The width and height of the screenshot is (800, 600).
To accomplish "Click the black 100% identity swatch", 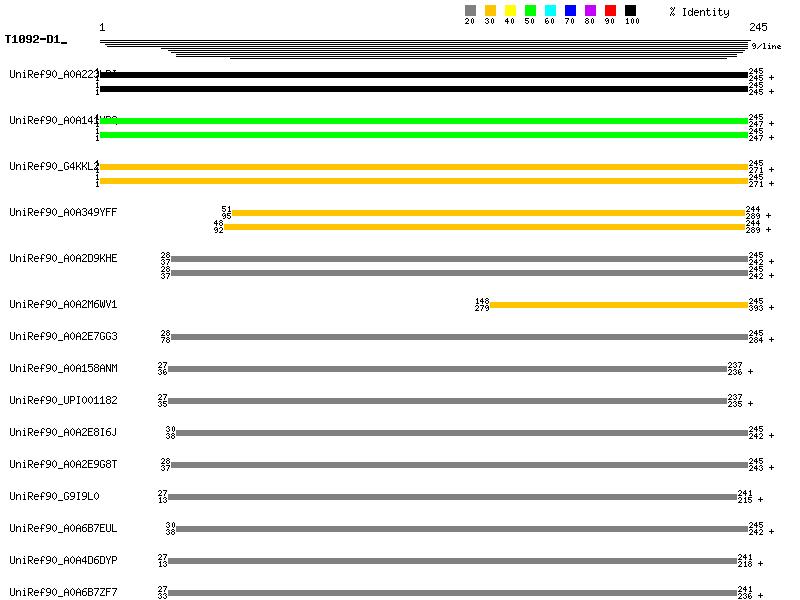I will [630, 11].
